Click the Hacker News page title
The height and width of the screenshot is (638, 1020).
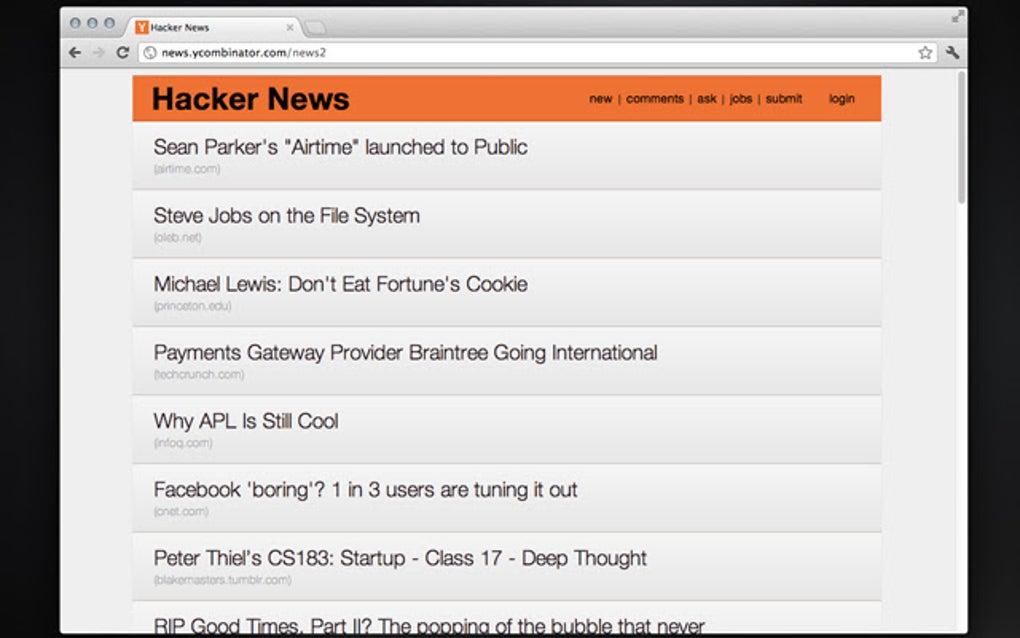(250, 99)
